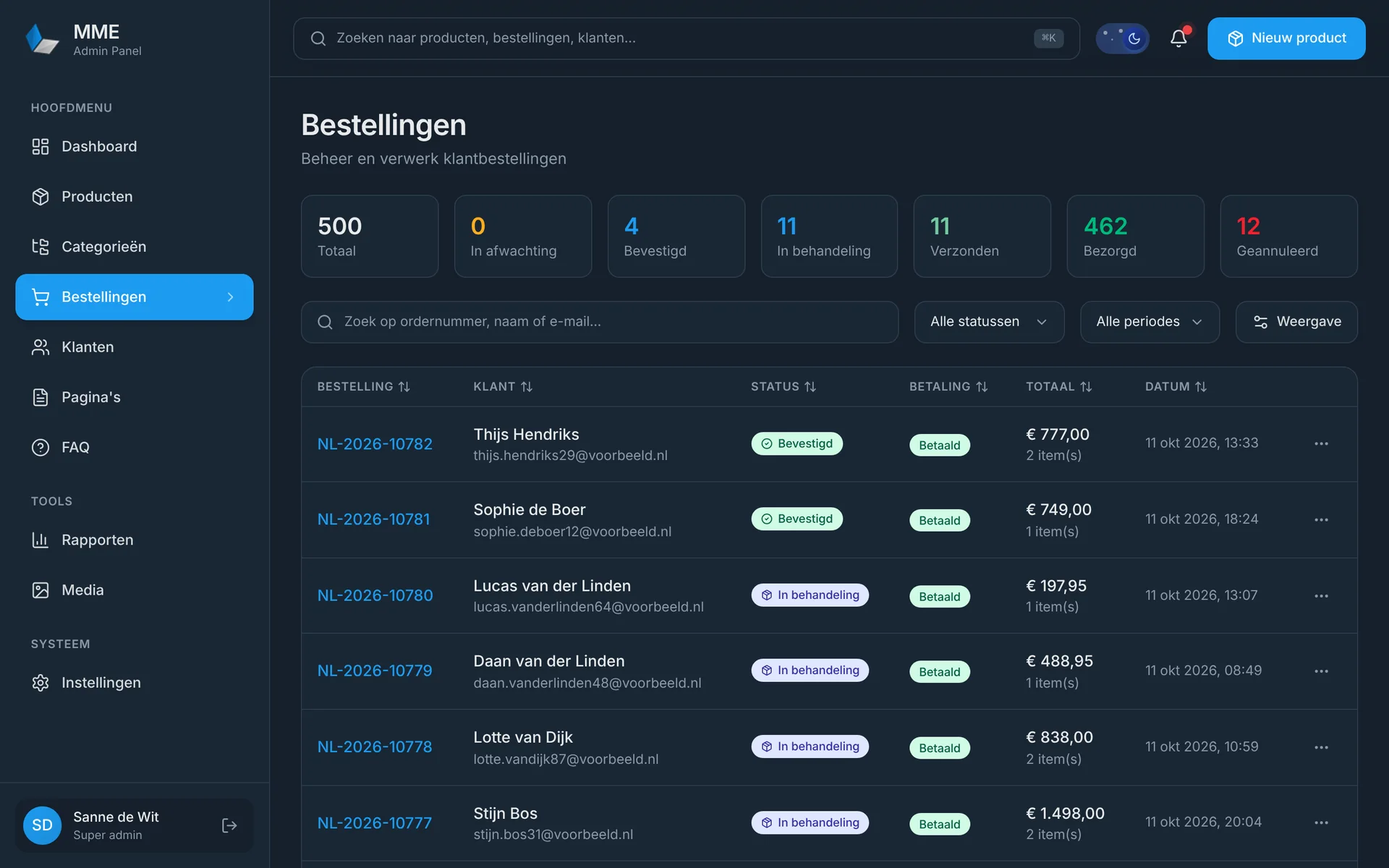The image size is (1389, 868).
Task: Open order link NL-2026-10779
Action: pyautogui.click(x=375, y=671)
